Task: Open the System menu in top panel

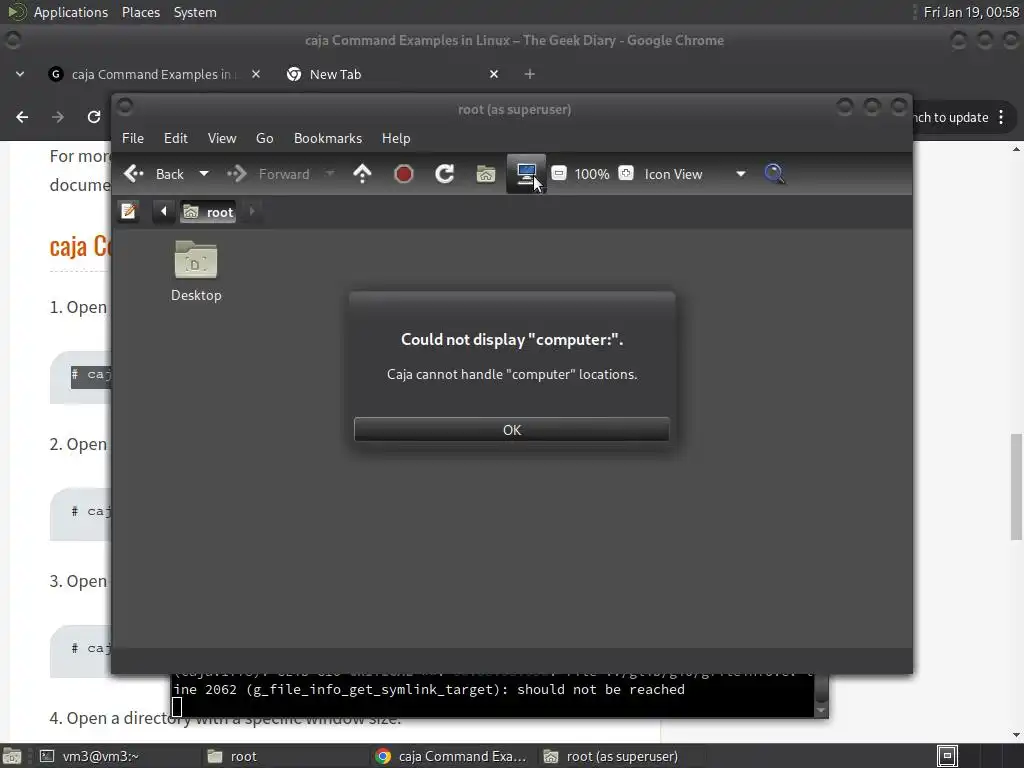Action: 195,12
